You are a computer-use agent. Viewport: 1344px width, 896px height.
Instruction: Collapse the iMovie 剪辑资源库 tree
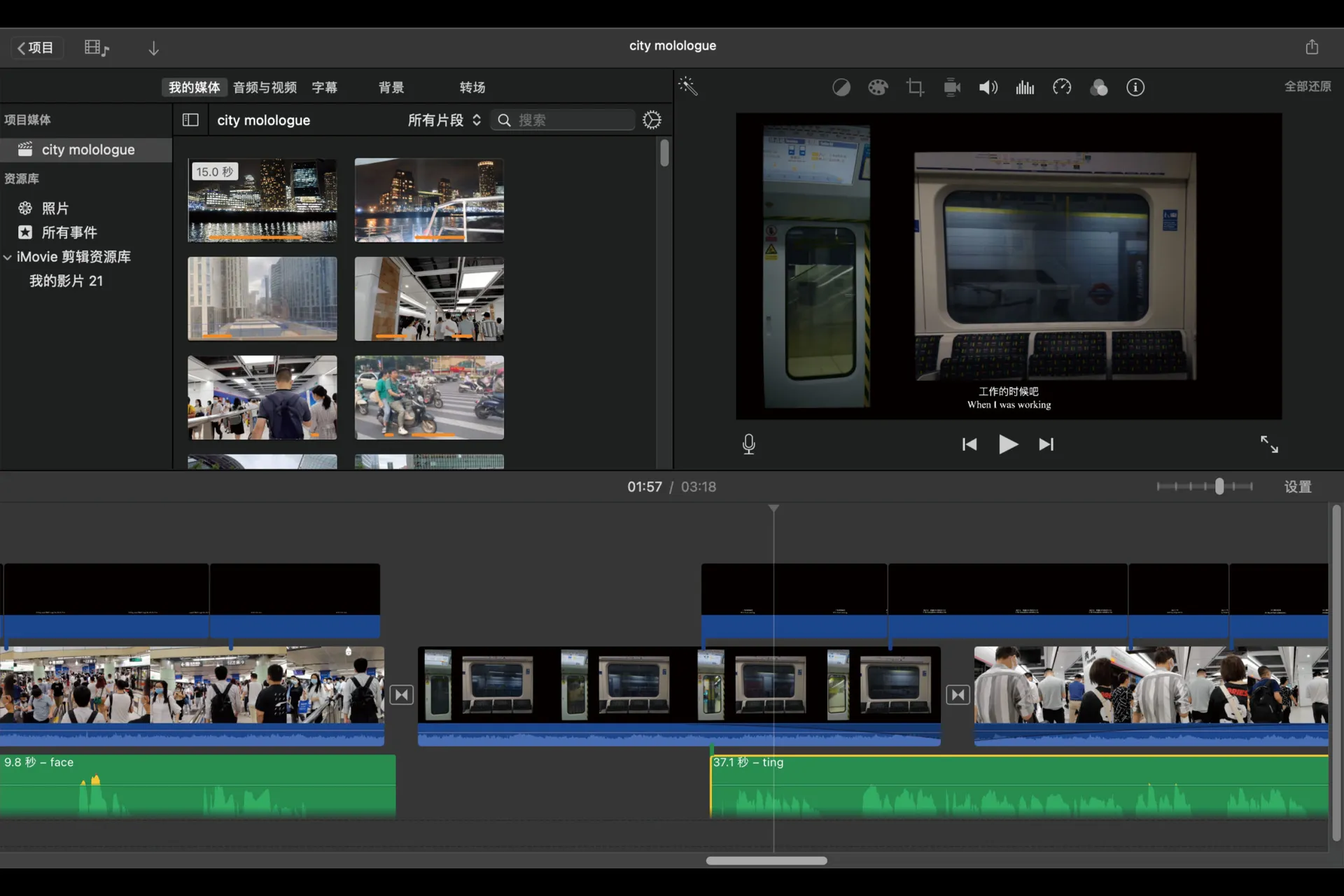coord(8,257)
